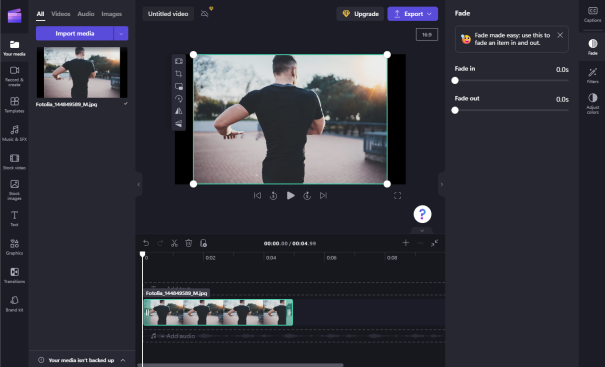This screenshot has height=367, width=605.
Task: Split clip with the scissors icon
Action: 174,243
